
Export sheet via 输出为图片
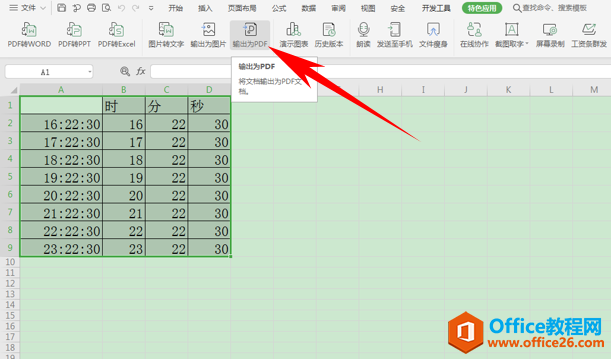point(208,35)
